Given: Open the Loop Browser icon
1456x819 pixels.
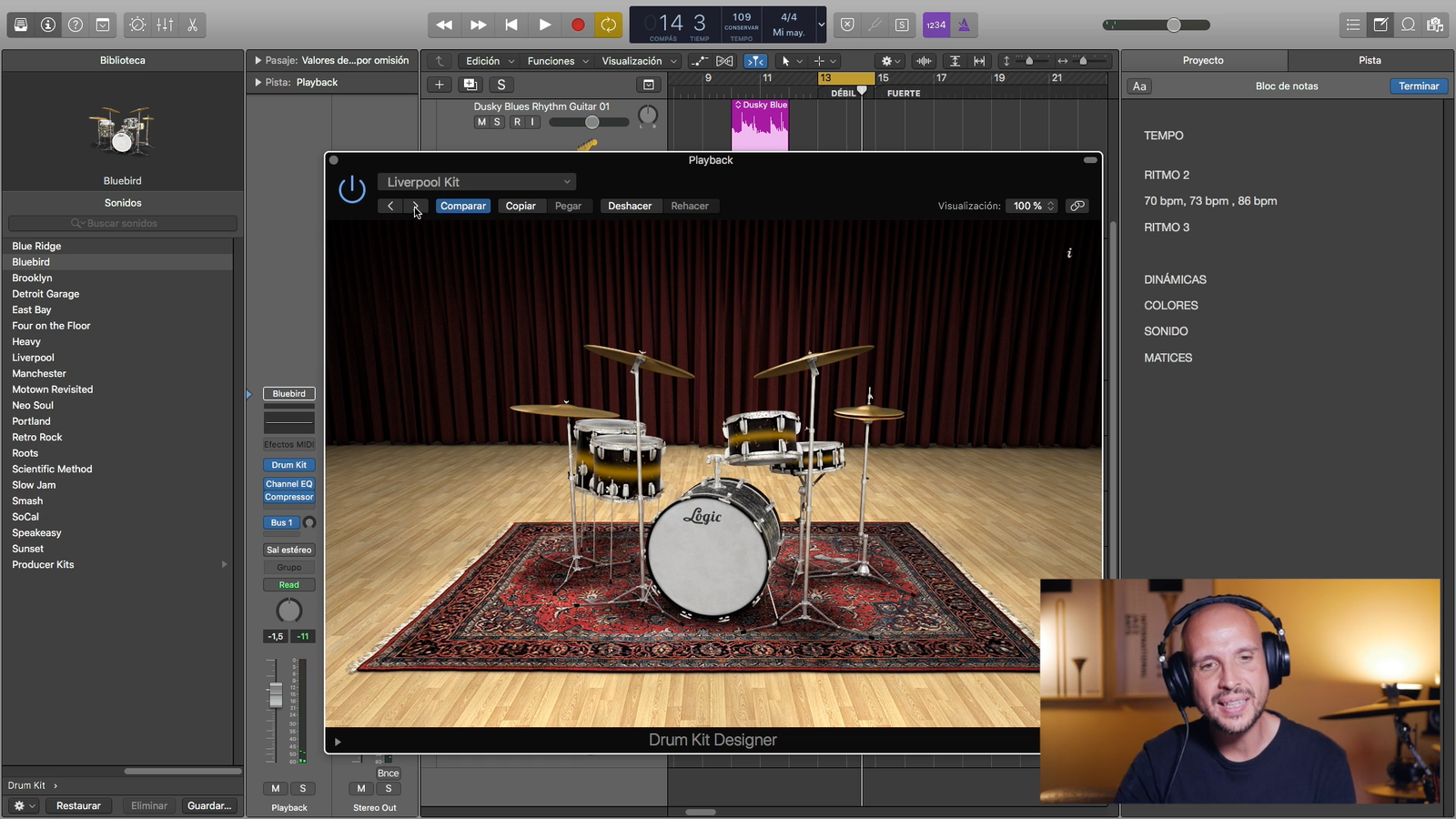Looking at the screenshot, I should point(1408,25).
